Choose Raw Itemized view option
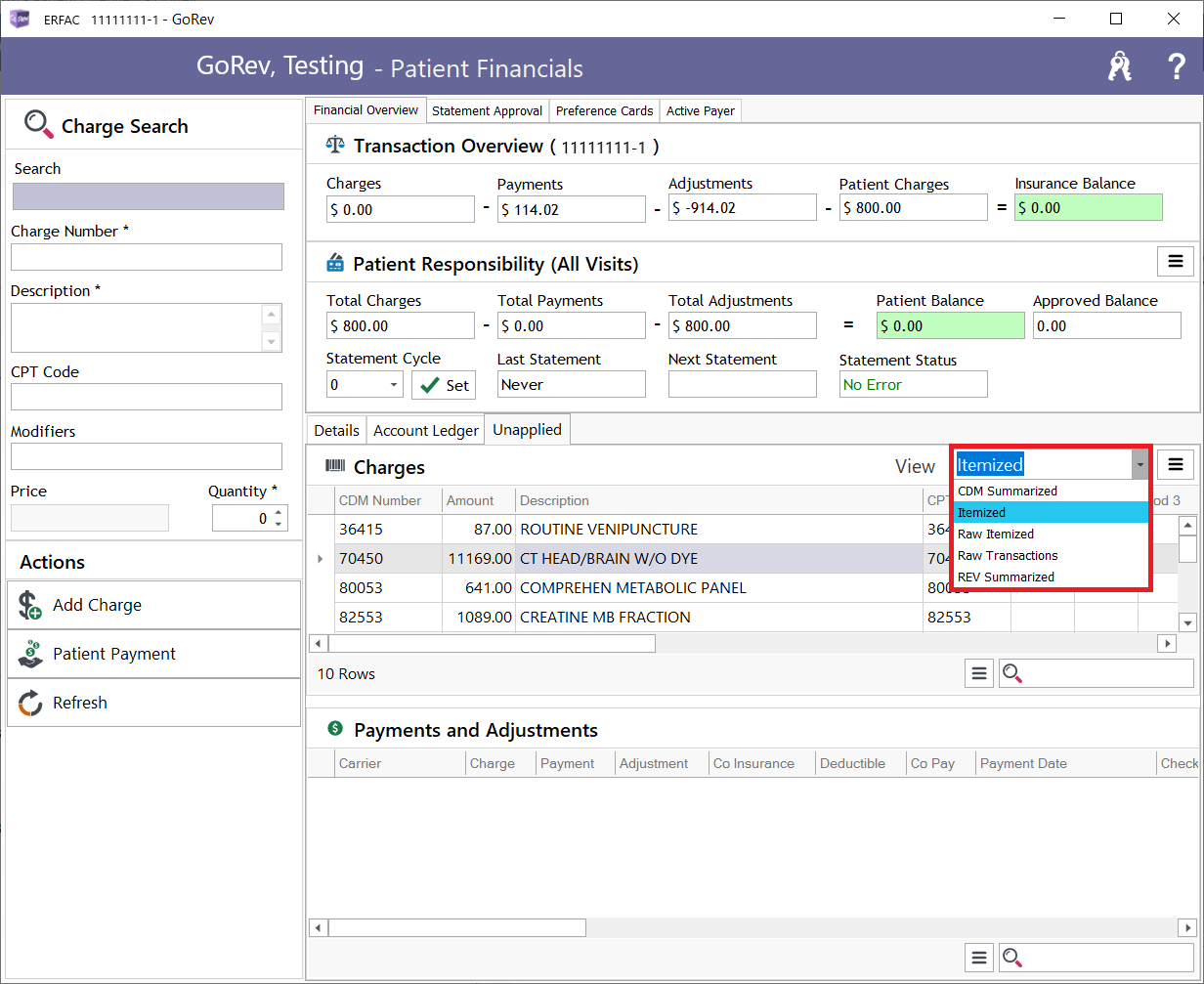 [1051, 535]
